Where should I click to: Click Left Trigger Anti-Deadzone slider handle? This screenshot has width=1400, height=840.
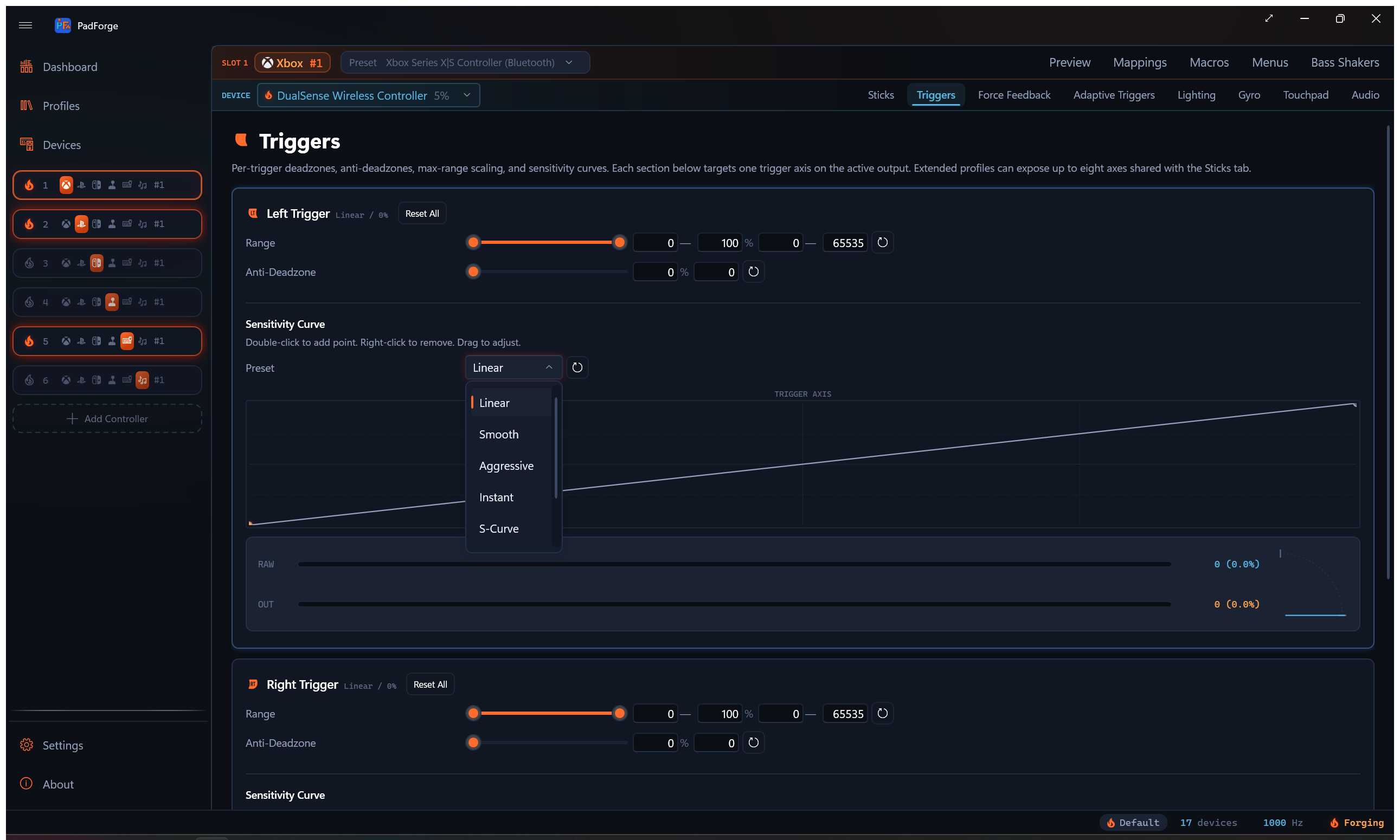point(473,272)
